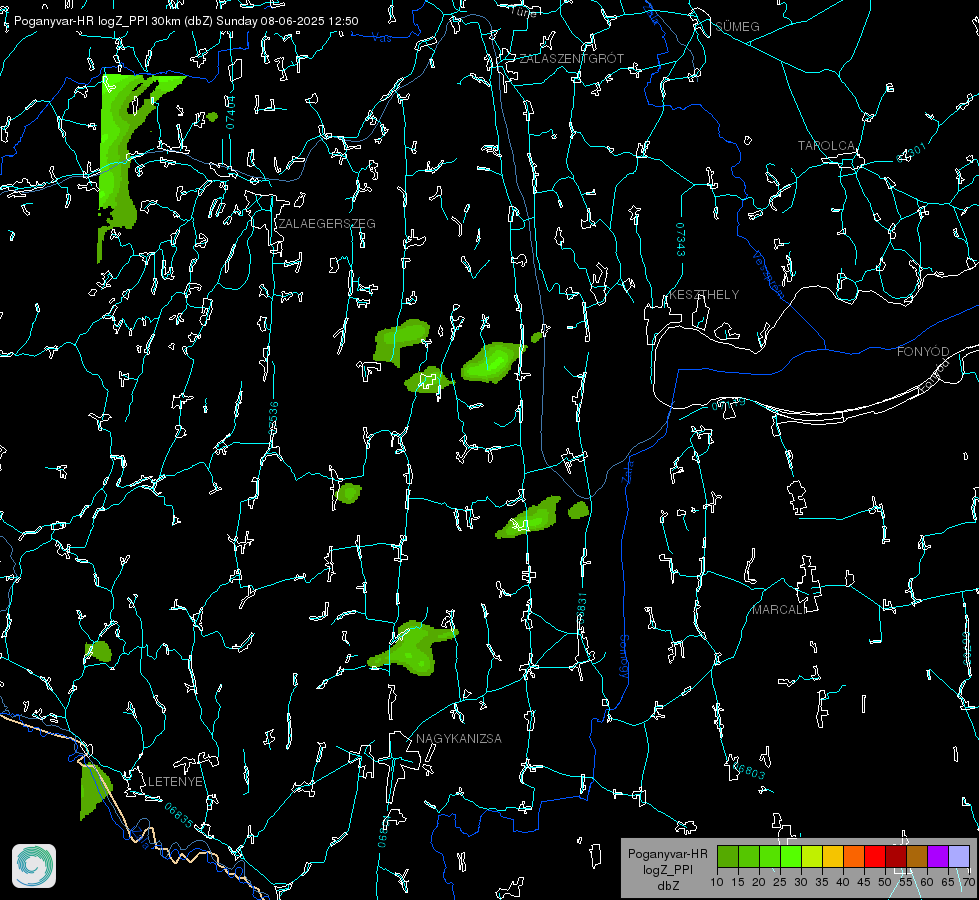Select the NAGYKANIZSA town label
This screenshot has width=979, height=900.
(x=459, y=739)
